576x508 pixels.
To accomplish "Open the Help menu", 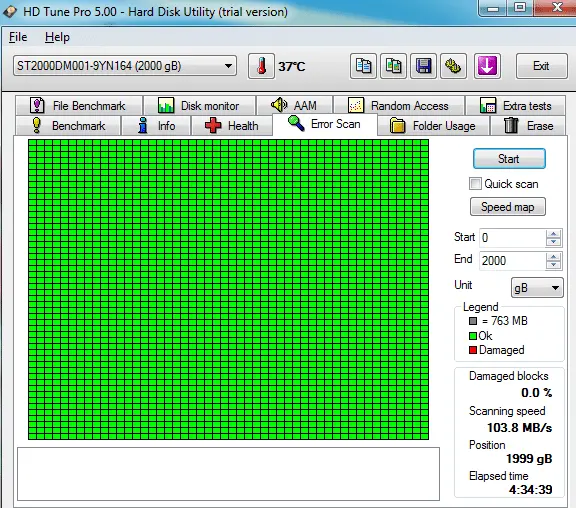I will click(57, 37).
